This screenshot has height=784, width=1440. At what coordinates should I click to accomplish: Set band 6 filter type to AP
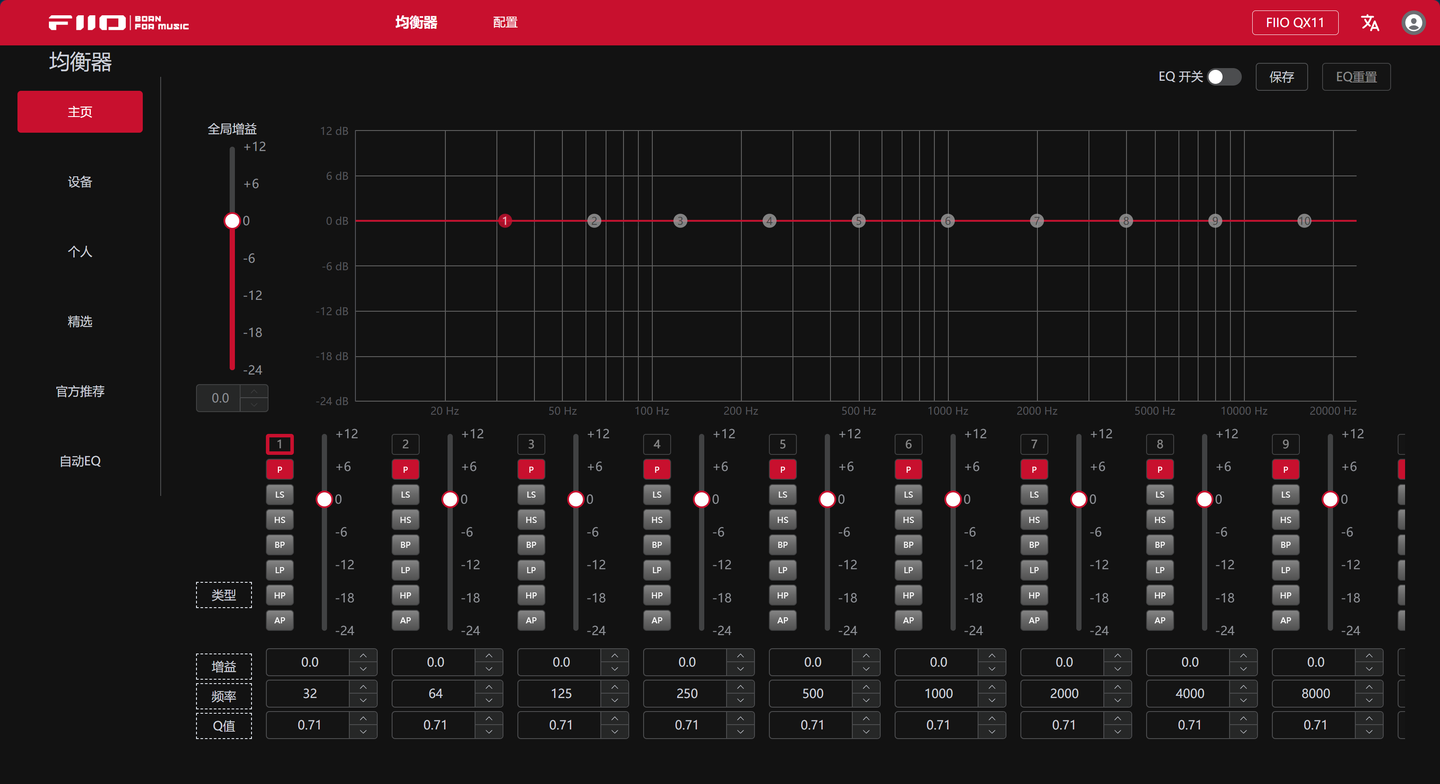(908, 620)
